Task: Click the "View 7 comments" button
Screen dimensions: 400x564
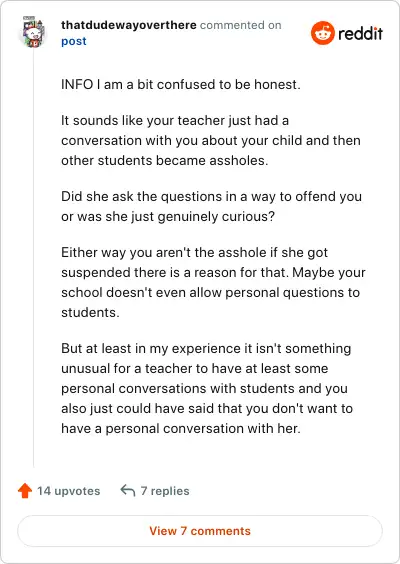Action: pyautogui.click(x=200, y=531)
